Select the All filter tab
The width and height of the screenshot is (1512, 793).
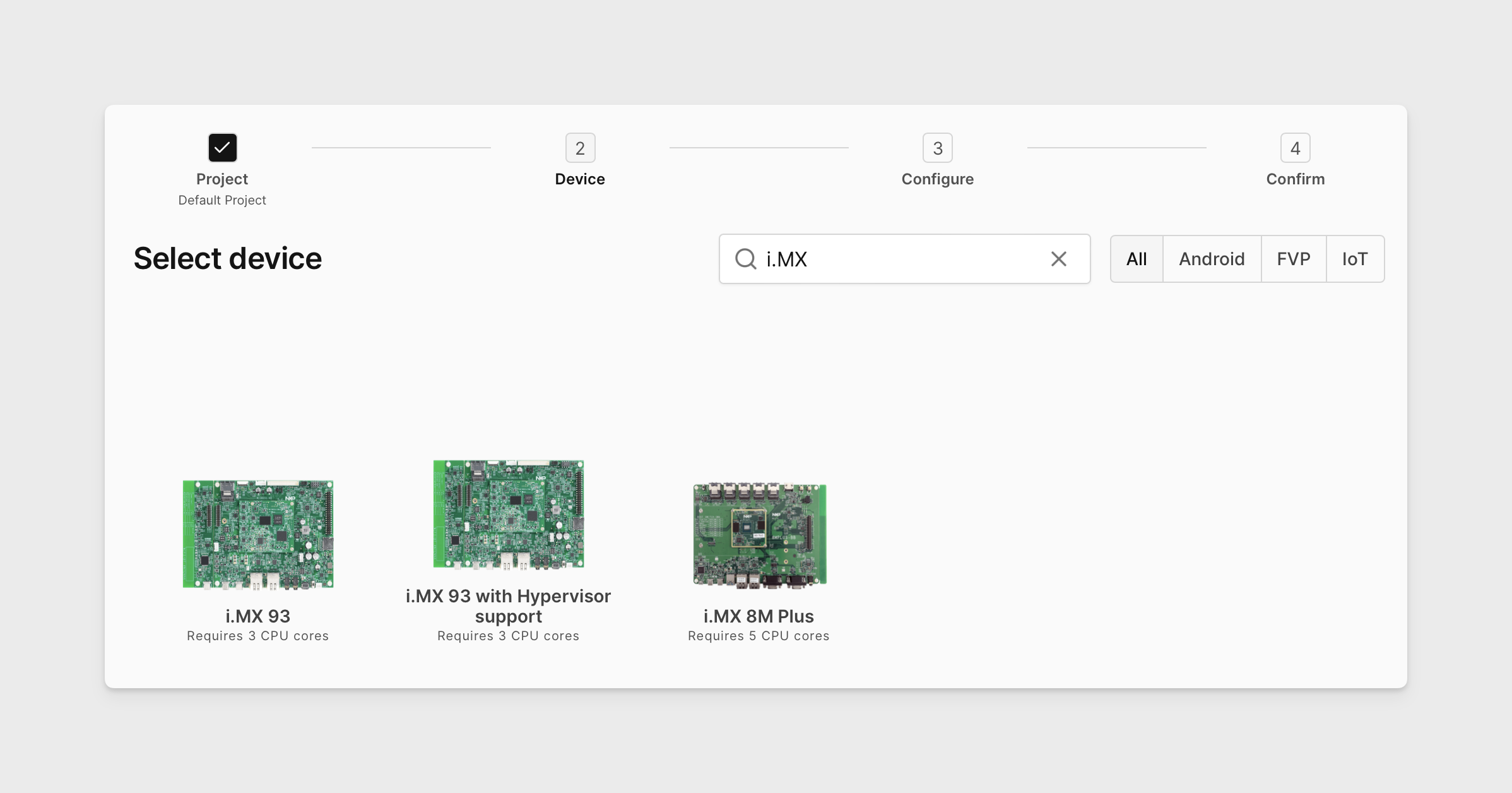coord(1137,259)
